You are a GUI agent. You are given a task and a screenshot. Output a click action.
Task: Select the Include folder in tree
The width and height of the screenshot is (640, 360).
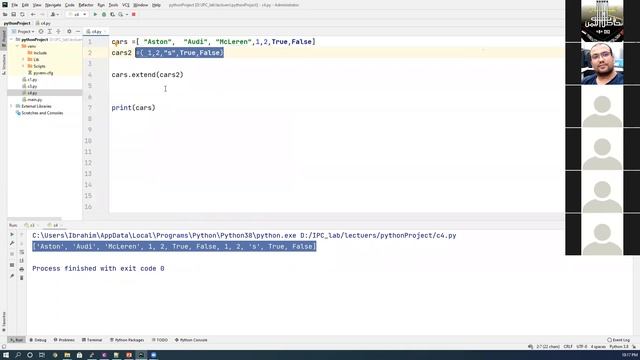pos(37,53)
